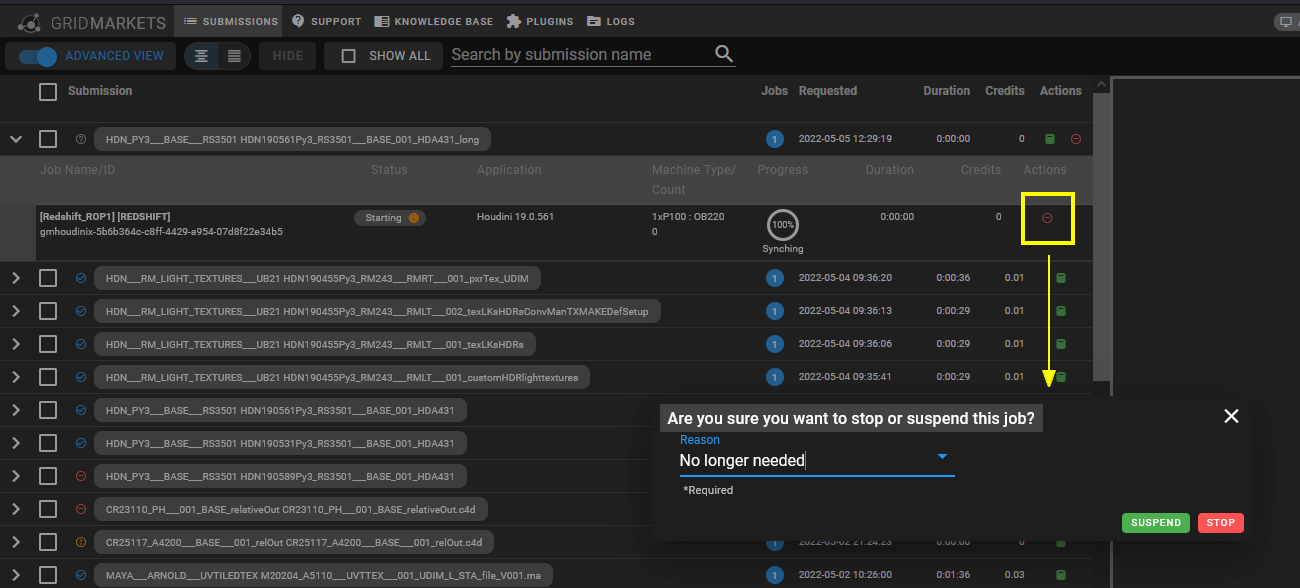This screenshot has width=1300, height=588.
Task: Click job count badge for HDA431_long submission
Action: (x=774, y=139)
